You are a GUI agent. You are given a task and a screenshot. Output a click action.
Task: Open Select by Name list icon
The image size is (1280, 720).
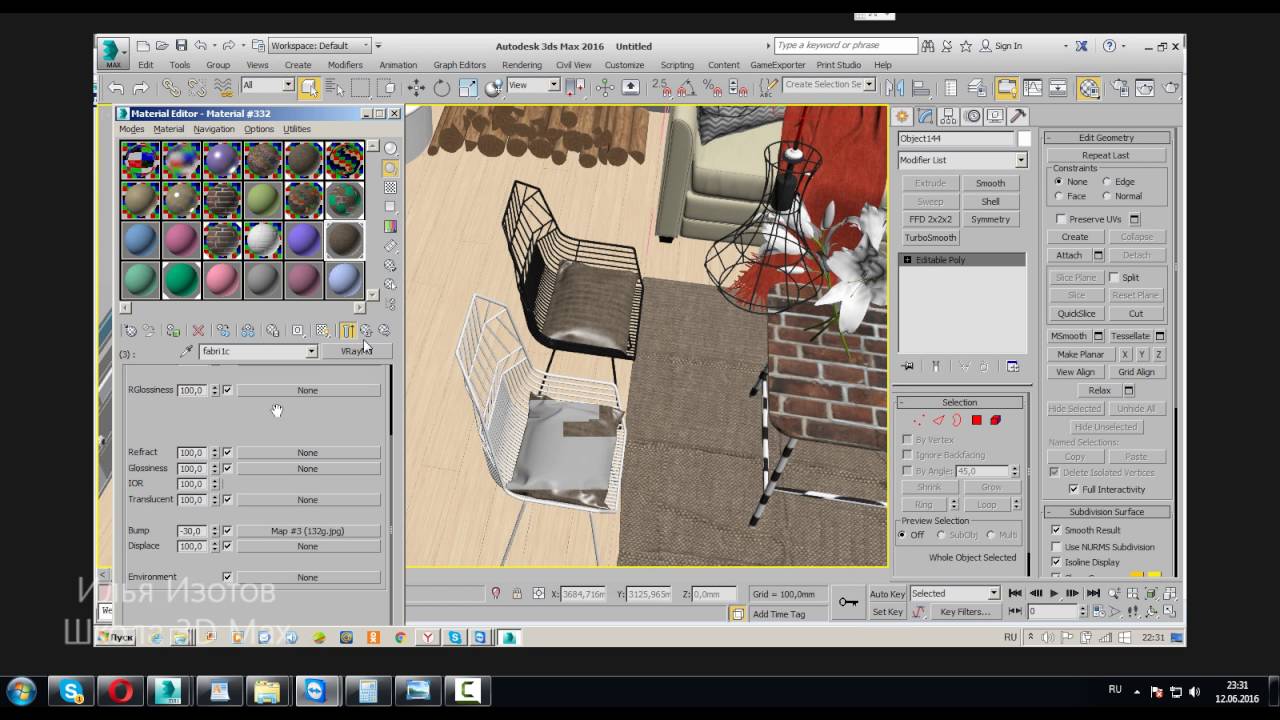click(334, 87)
